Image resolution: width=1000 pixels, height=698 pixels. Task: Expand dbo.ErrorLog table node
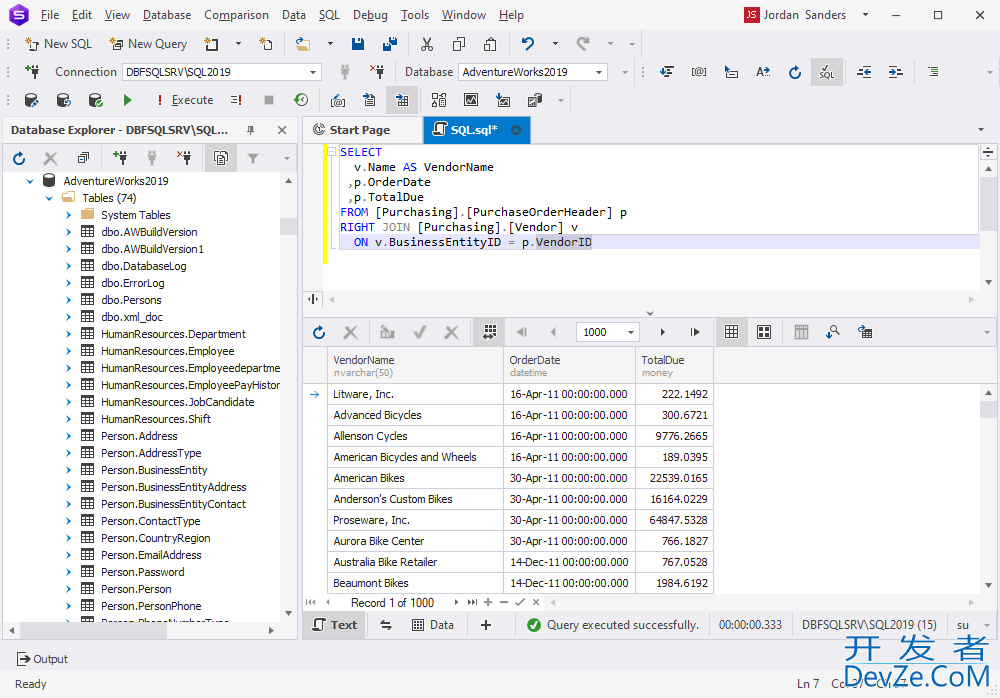68,283
